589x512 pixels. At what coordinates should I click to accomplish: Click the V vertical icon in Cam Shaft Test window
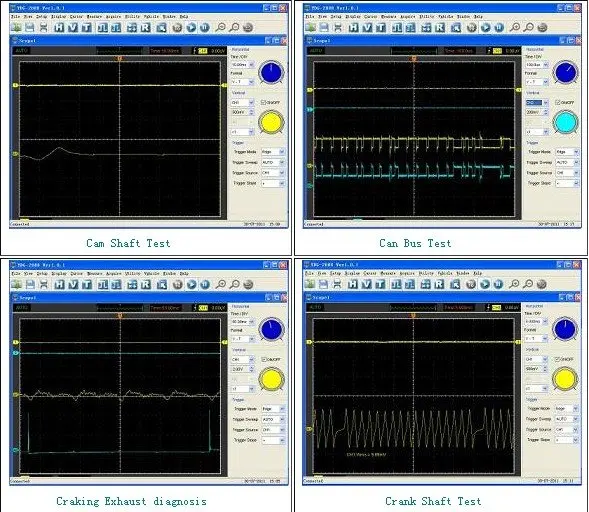click(73, 27)
